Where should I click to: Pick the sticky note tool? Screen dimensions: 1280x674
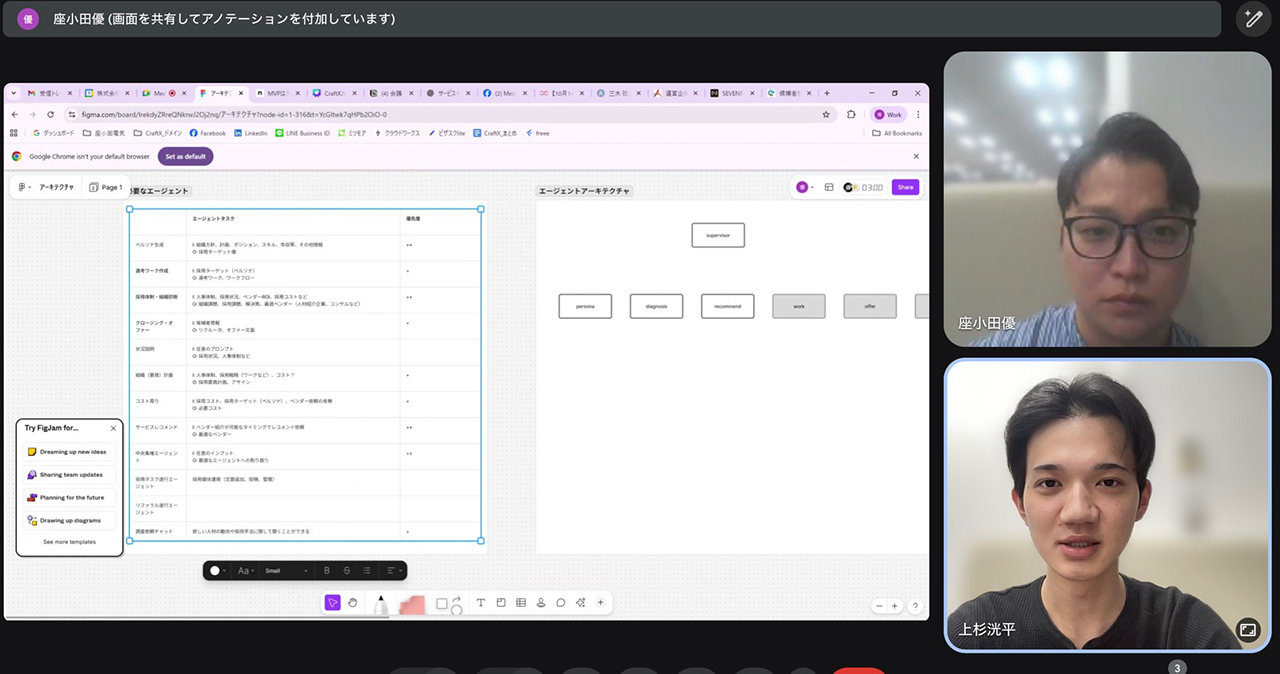tap(500, 603)
